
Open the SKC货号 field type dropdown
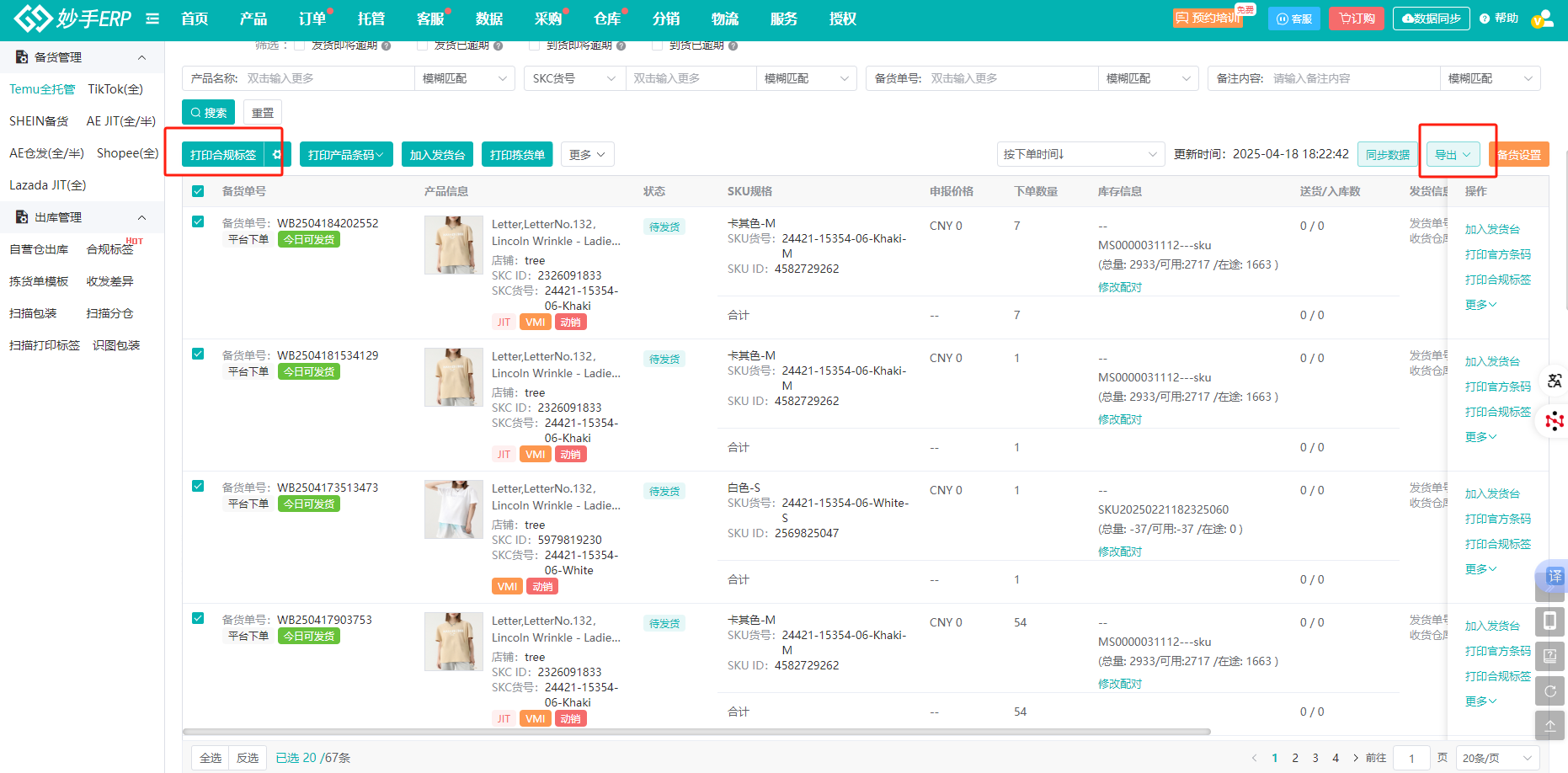[x=574, y=78]
